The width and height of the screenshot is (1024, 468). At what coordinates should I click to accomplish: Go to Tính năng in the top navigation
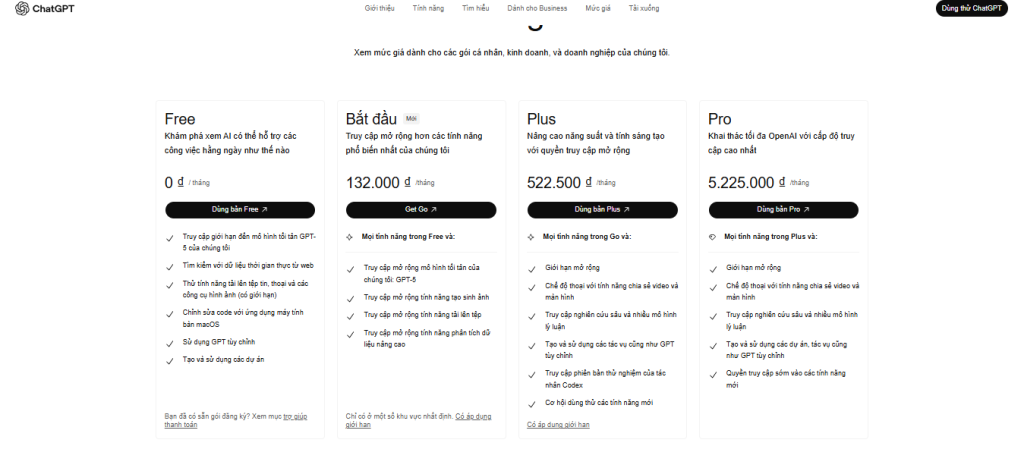pos(427,8)
